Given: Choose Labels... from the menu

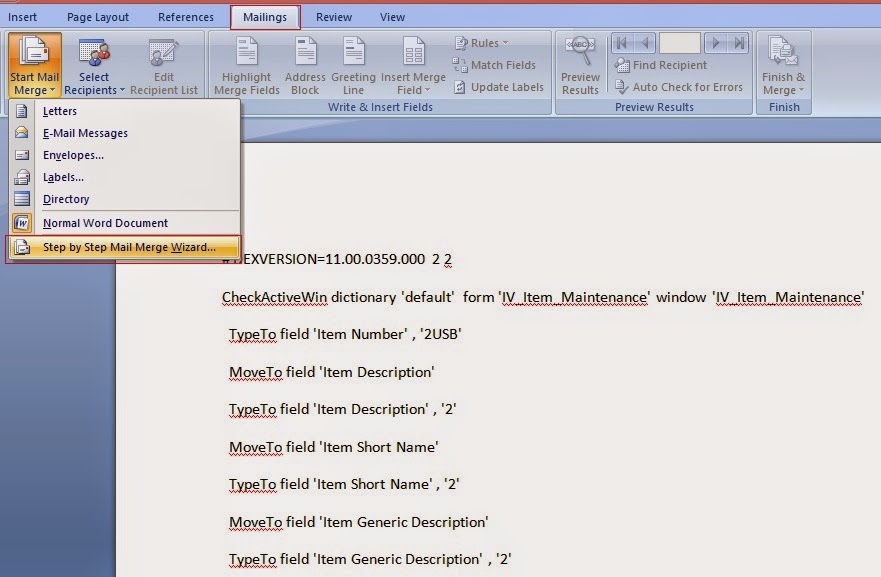Looking at the screenshot, I should coord(125,177).
